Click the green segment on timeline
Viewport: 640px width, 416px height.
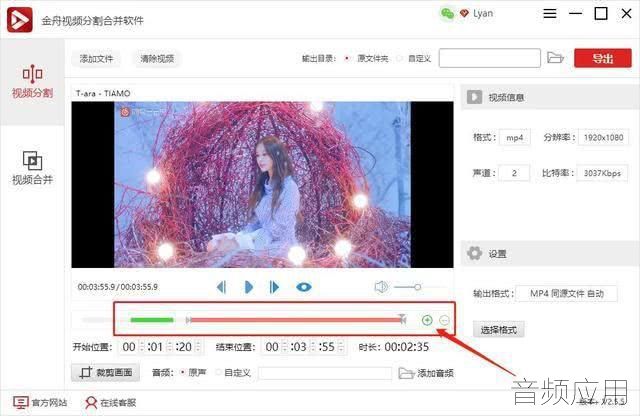152,320
